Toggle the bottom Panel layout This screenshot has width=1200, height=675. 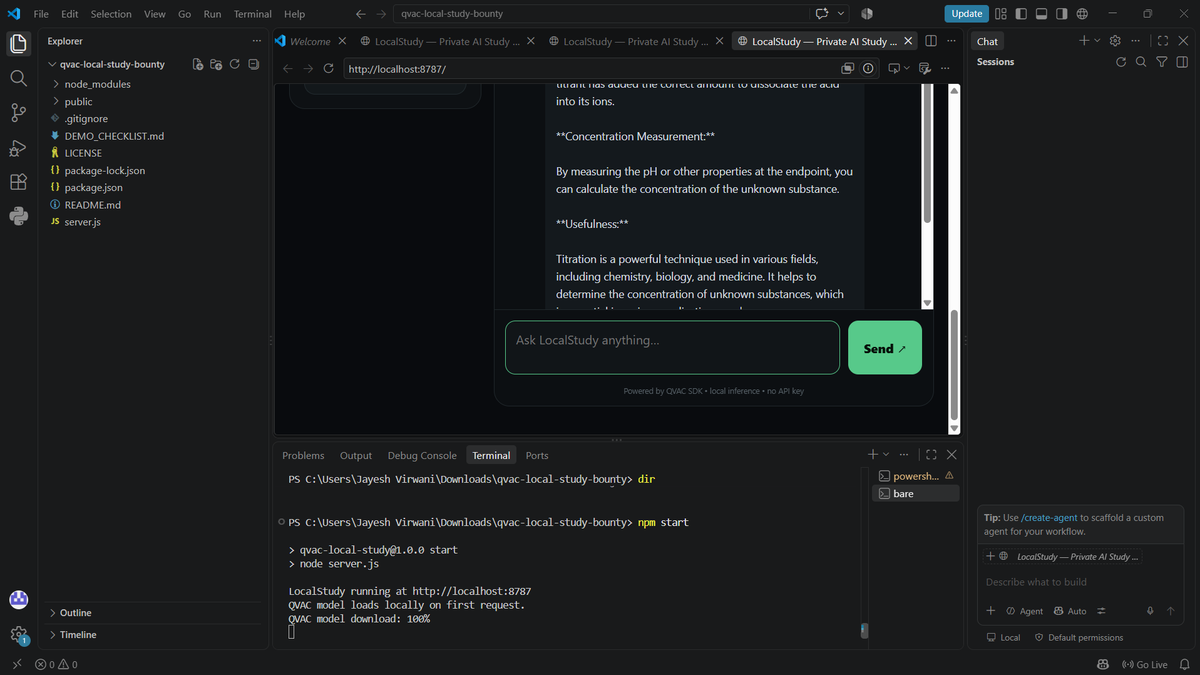pyautogui.click(x=1041, y=14)
